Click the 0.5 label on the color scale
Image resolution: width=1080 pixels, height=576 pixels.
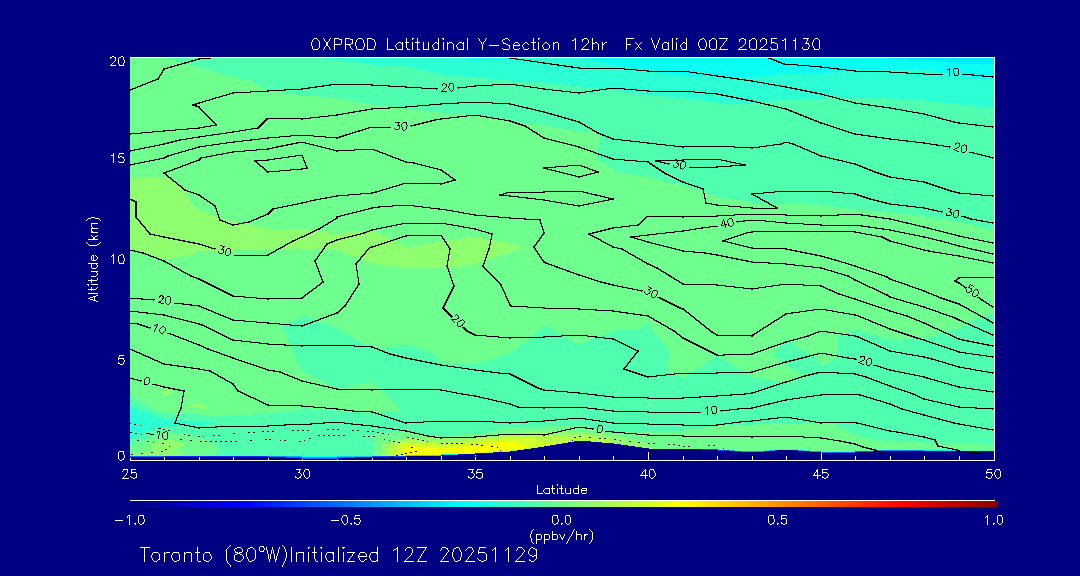(777, 520)
